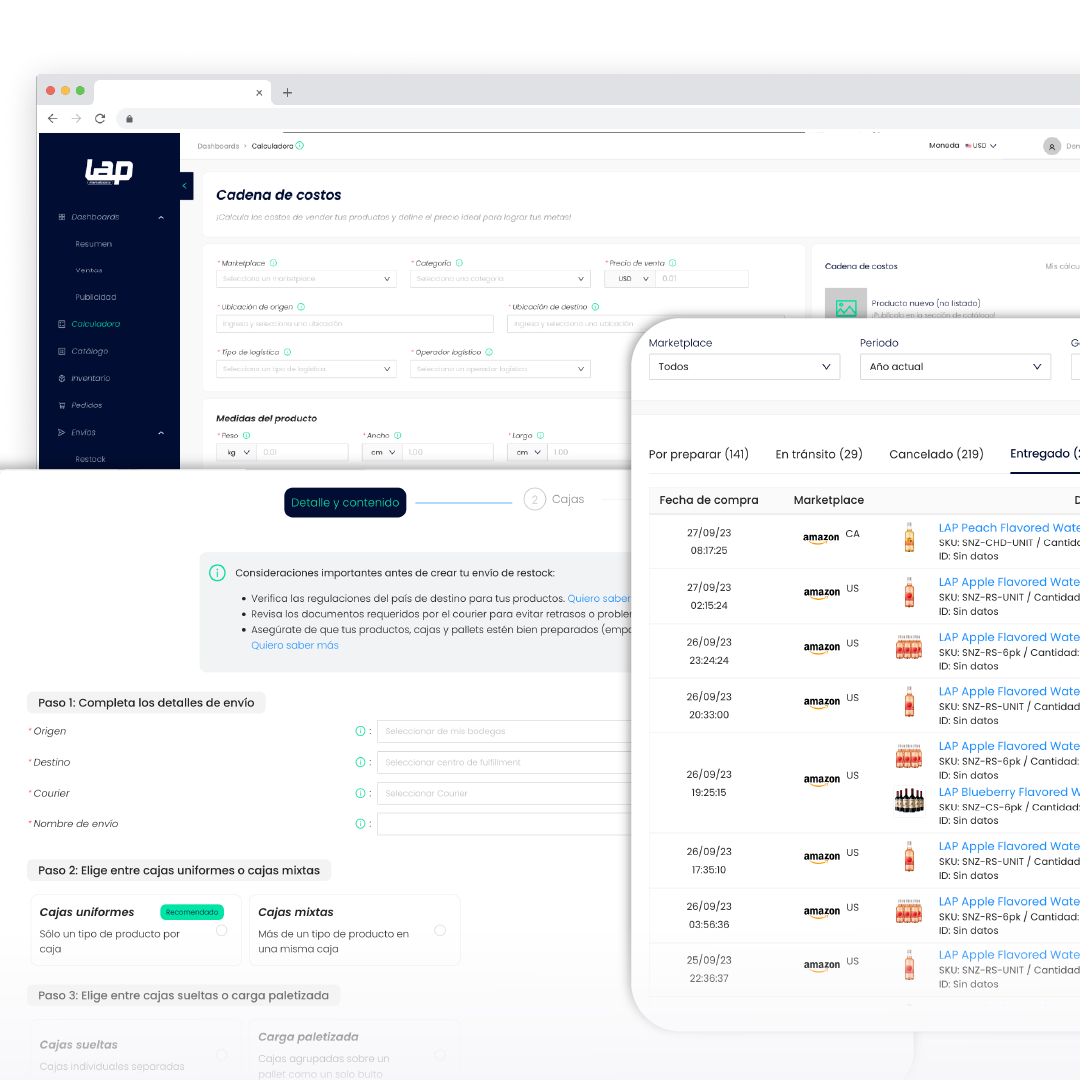Screen dimensions: 1080x1080
Task: Open Resumen under Dashboards
Action: point(94,244)
